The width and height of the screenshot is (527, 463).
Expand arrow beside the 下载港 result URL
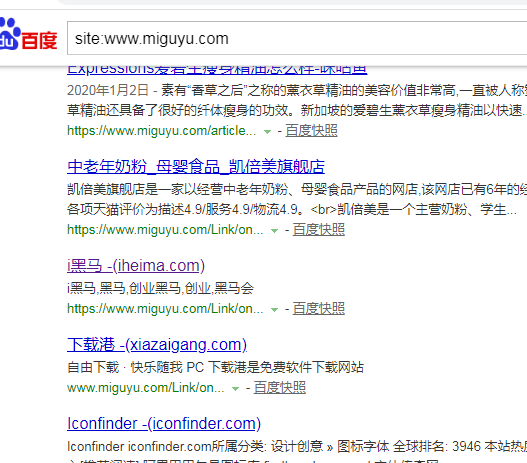click(236, 389)
